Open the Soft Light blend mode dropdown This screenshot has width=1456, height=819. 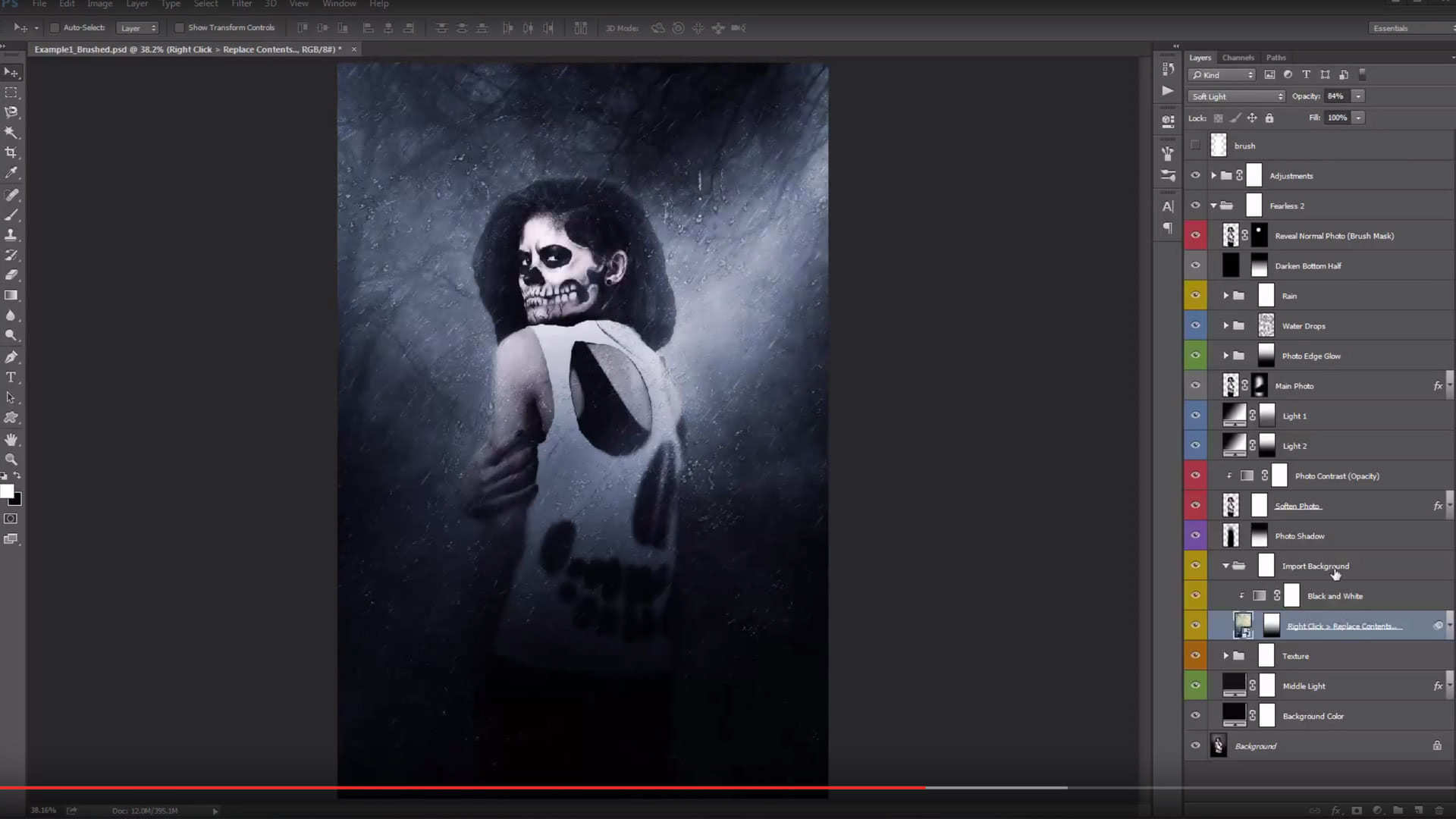click(x=1236, y=96)
